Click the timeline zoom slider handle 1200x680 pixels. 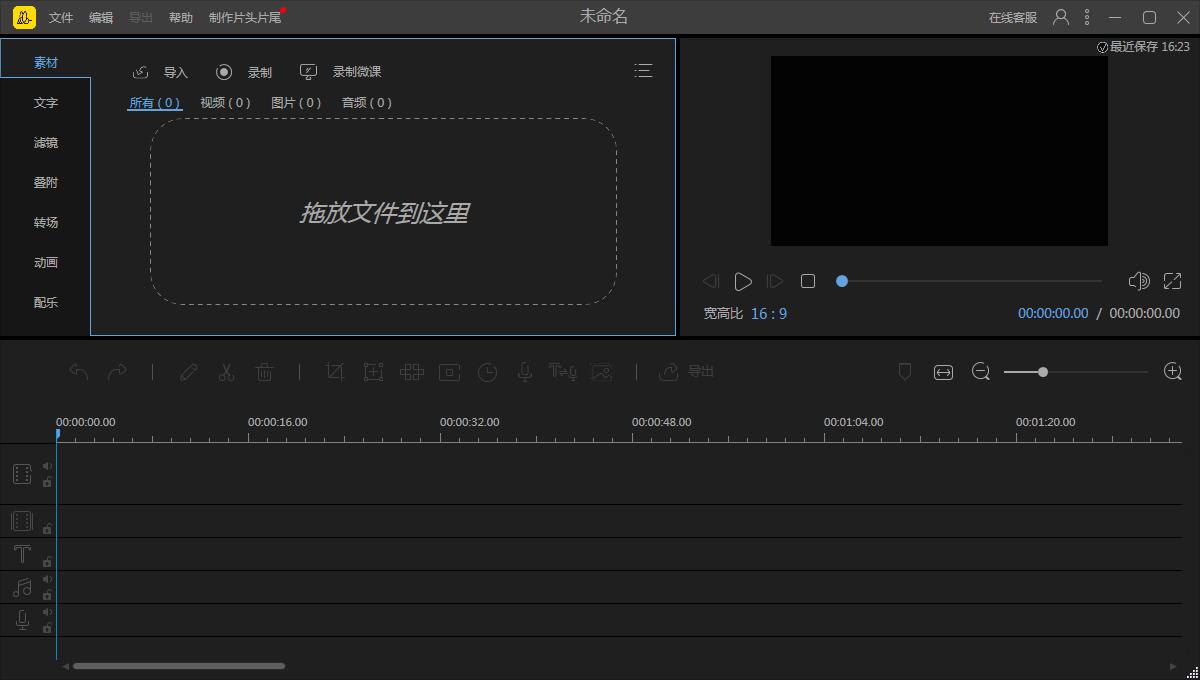click(1043, 372)
